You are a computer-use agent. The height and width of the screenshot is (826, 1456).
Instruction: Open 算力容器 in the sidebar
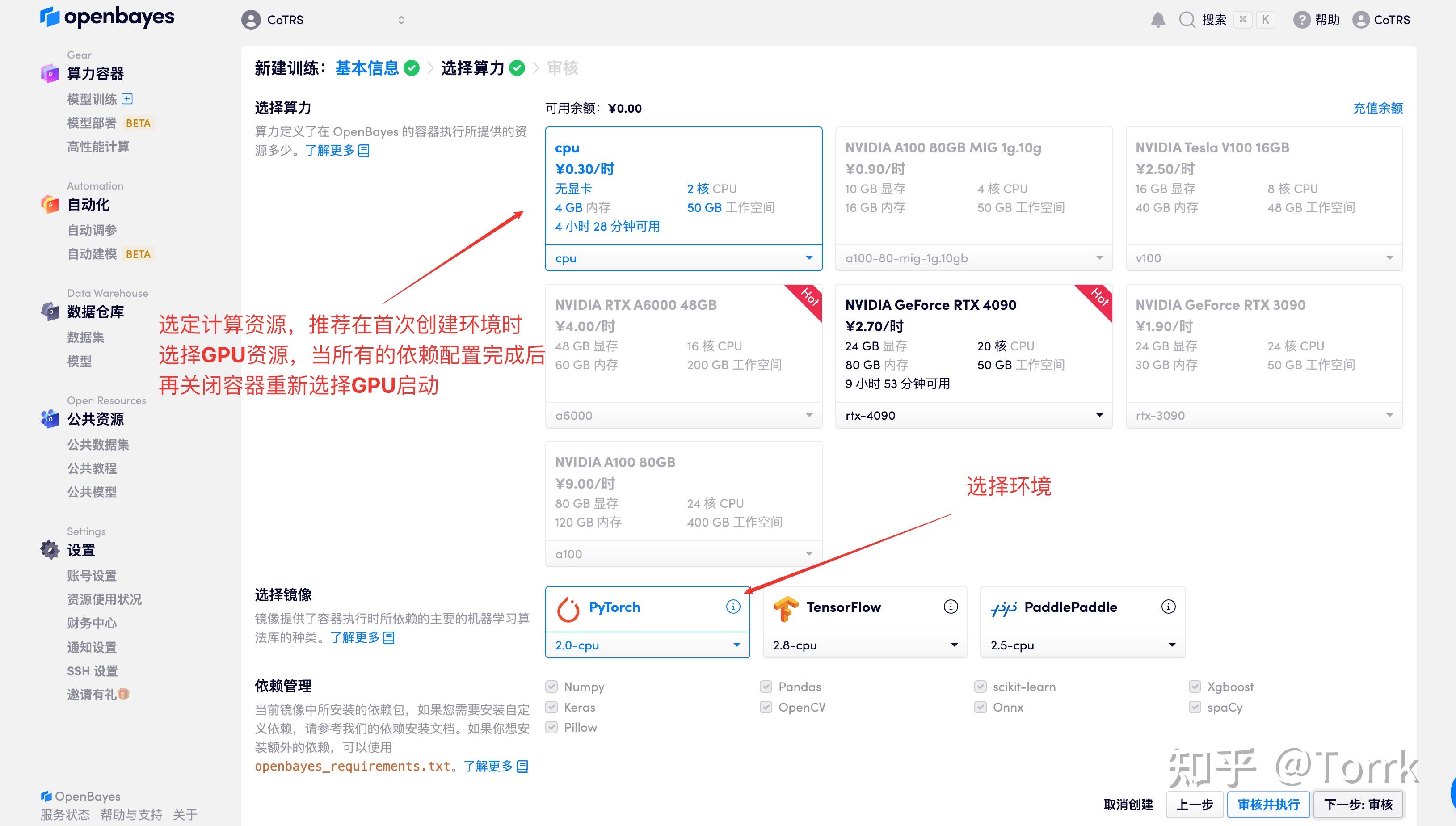coord(95,73)
